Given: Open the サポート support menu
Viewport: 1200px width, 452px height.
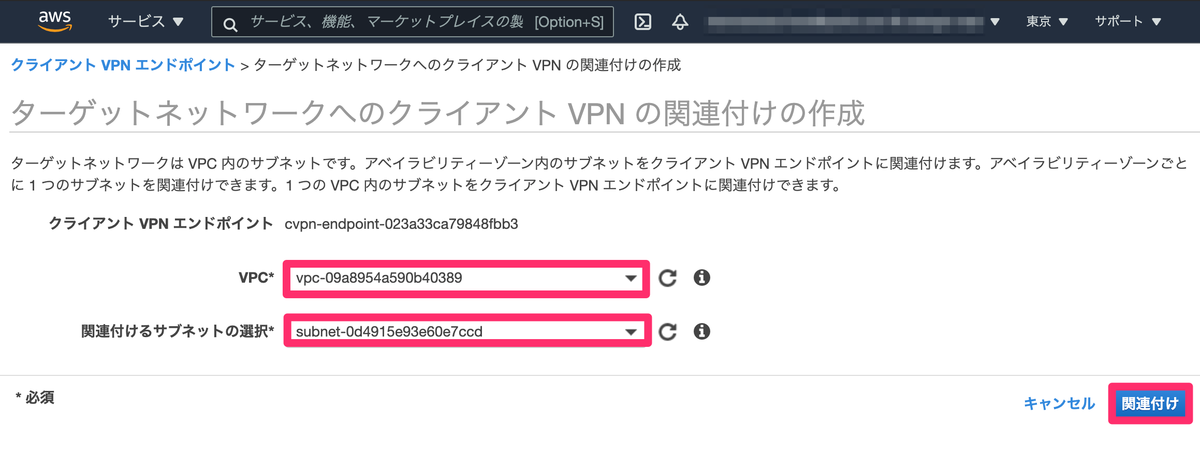Looking at the screenshot, I should [1128, 22].
